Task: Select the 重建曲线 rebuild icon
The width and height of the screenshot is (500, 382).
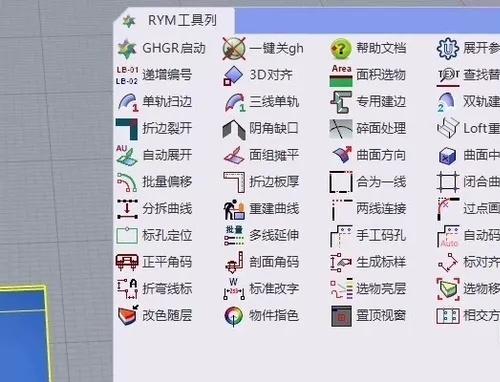Action: pos(234,209)
